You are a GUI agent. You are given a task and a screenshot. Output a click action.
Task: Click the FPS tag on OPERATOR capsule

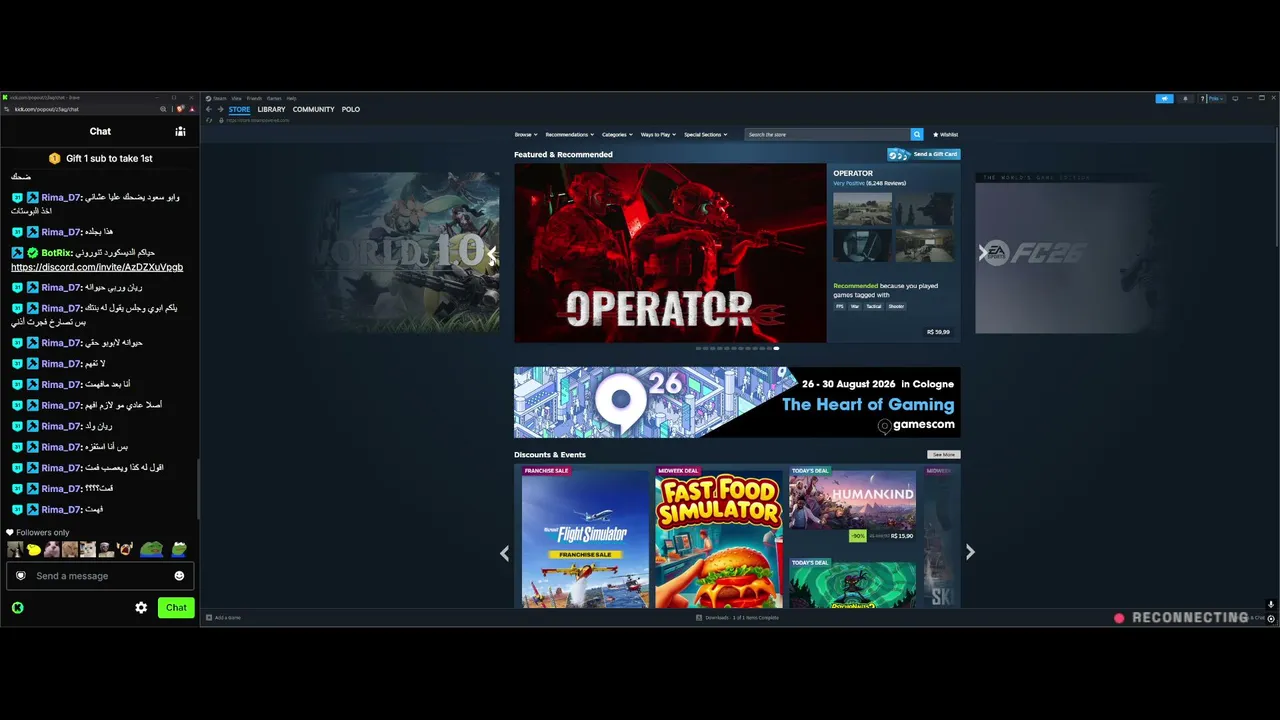[x=840, y=306]
